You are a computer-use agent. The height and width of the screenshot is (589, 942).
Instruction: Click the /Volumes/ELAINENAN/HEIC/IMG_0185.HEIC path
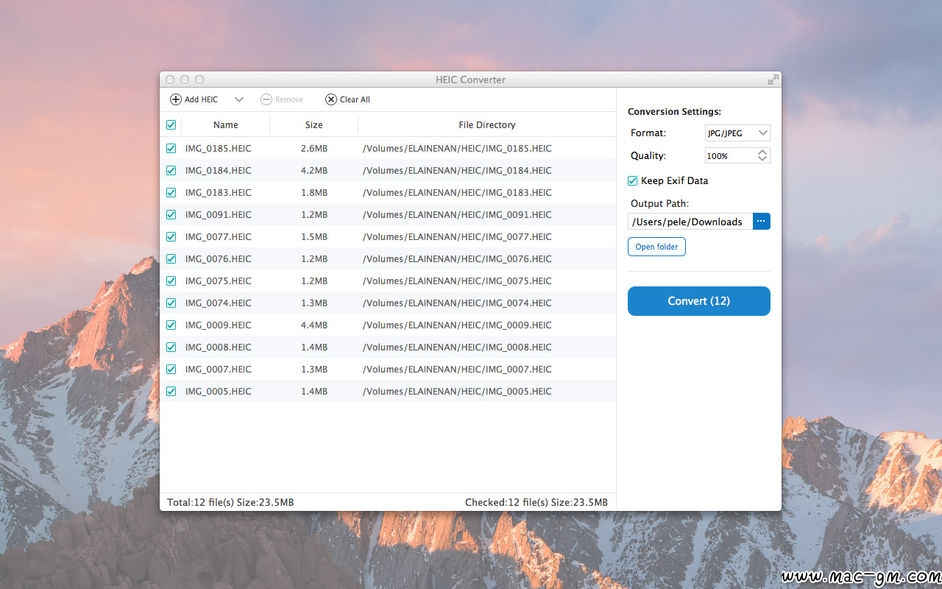(457, 148)
